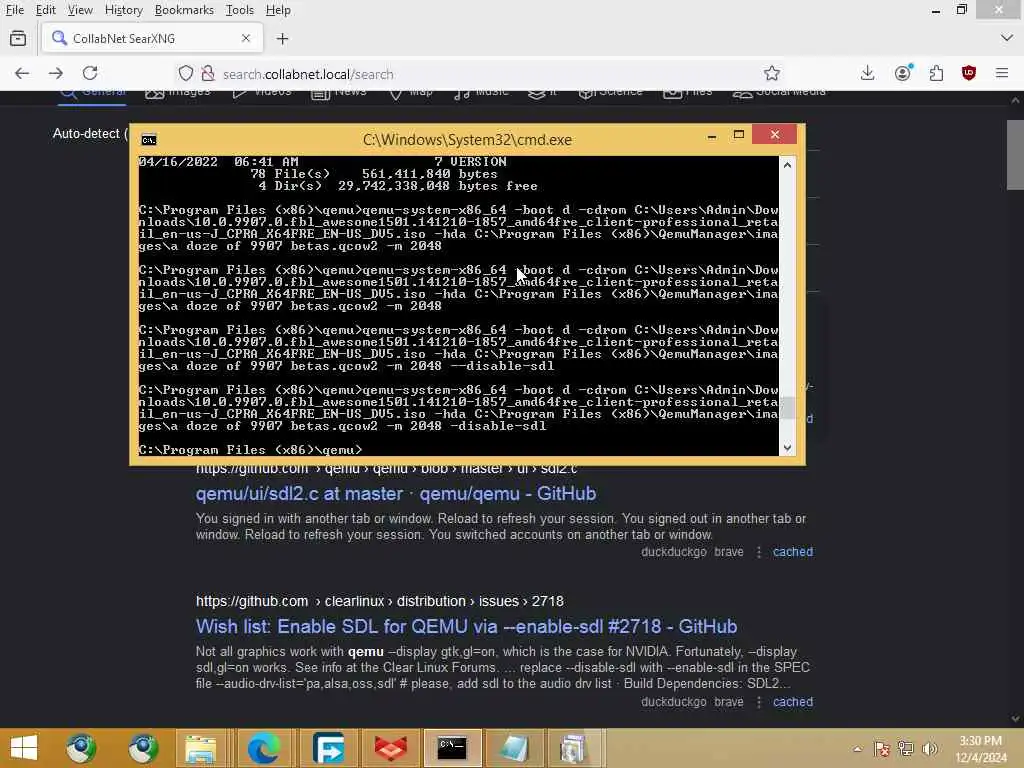The width and height of the screenshot is (1024, 768).
Task: Open the second globe browser taskbar icon
Action: [x=143, y=748]
